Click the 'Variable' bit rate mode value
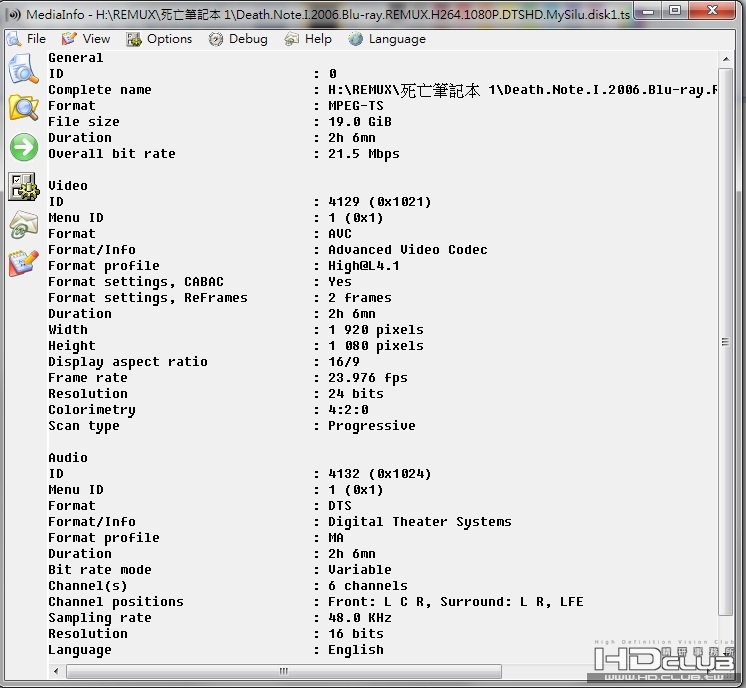 click(360, 570)
